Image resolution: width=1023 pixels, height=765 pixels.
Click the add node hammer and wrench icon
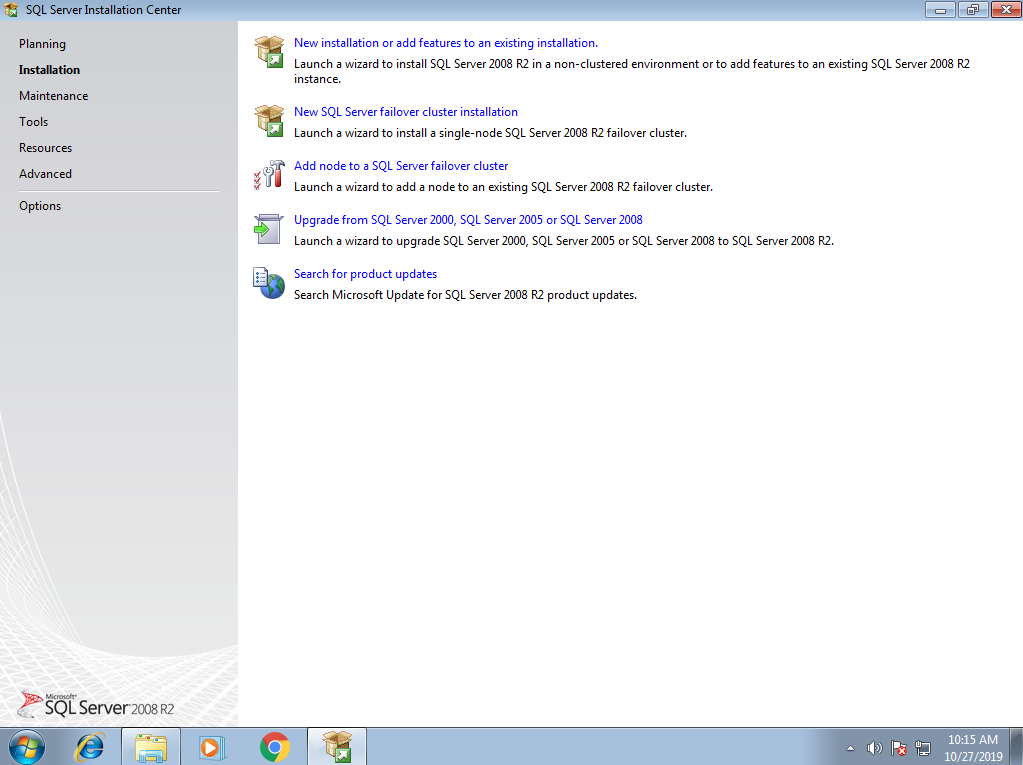[x=269, y=175]
